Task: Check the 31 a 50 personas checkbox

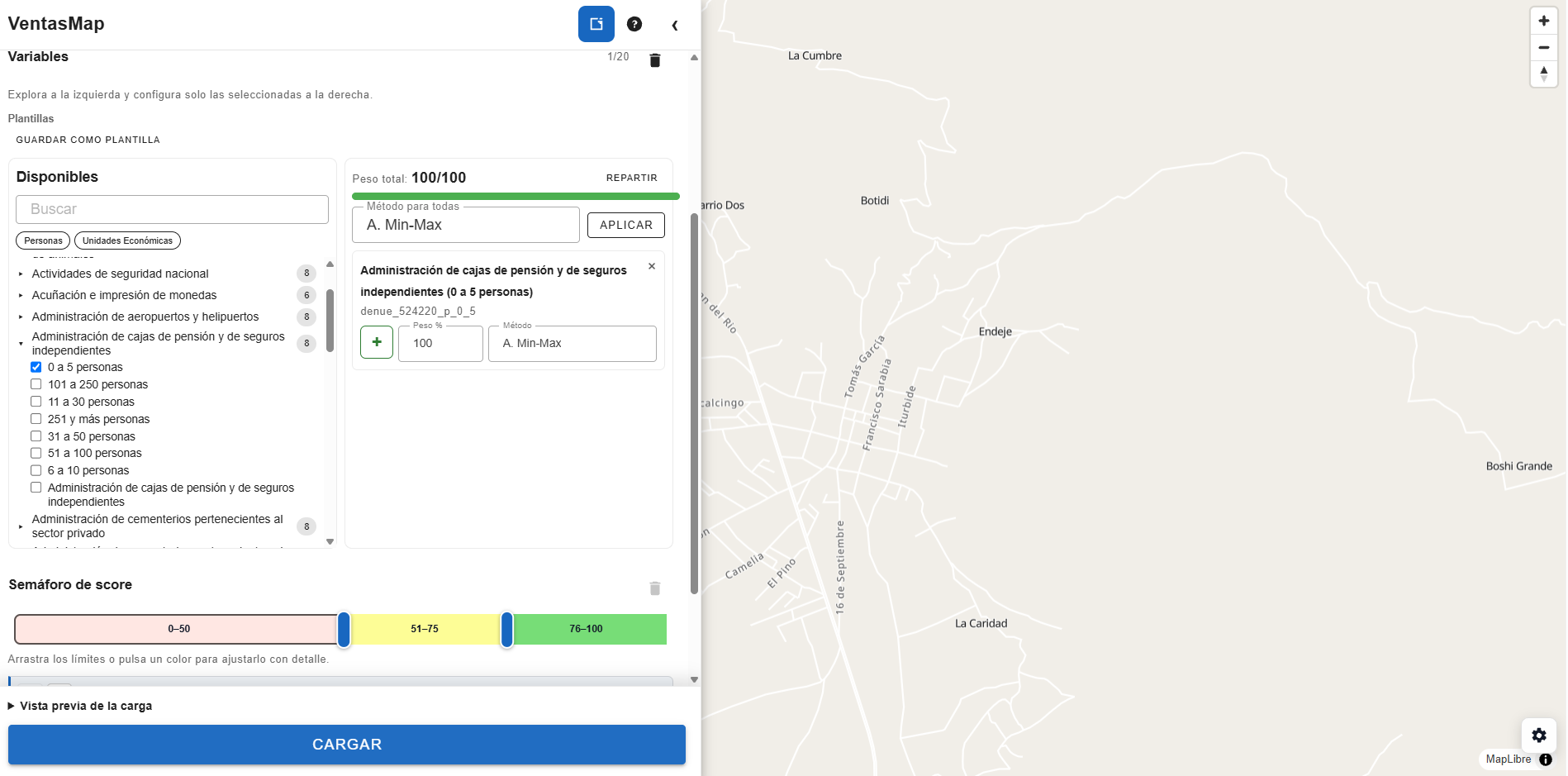Action: point(36,436)
